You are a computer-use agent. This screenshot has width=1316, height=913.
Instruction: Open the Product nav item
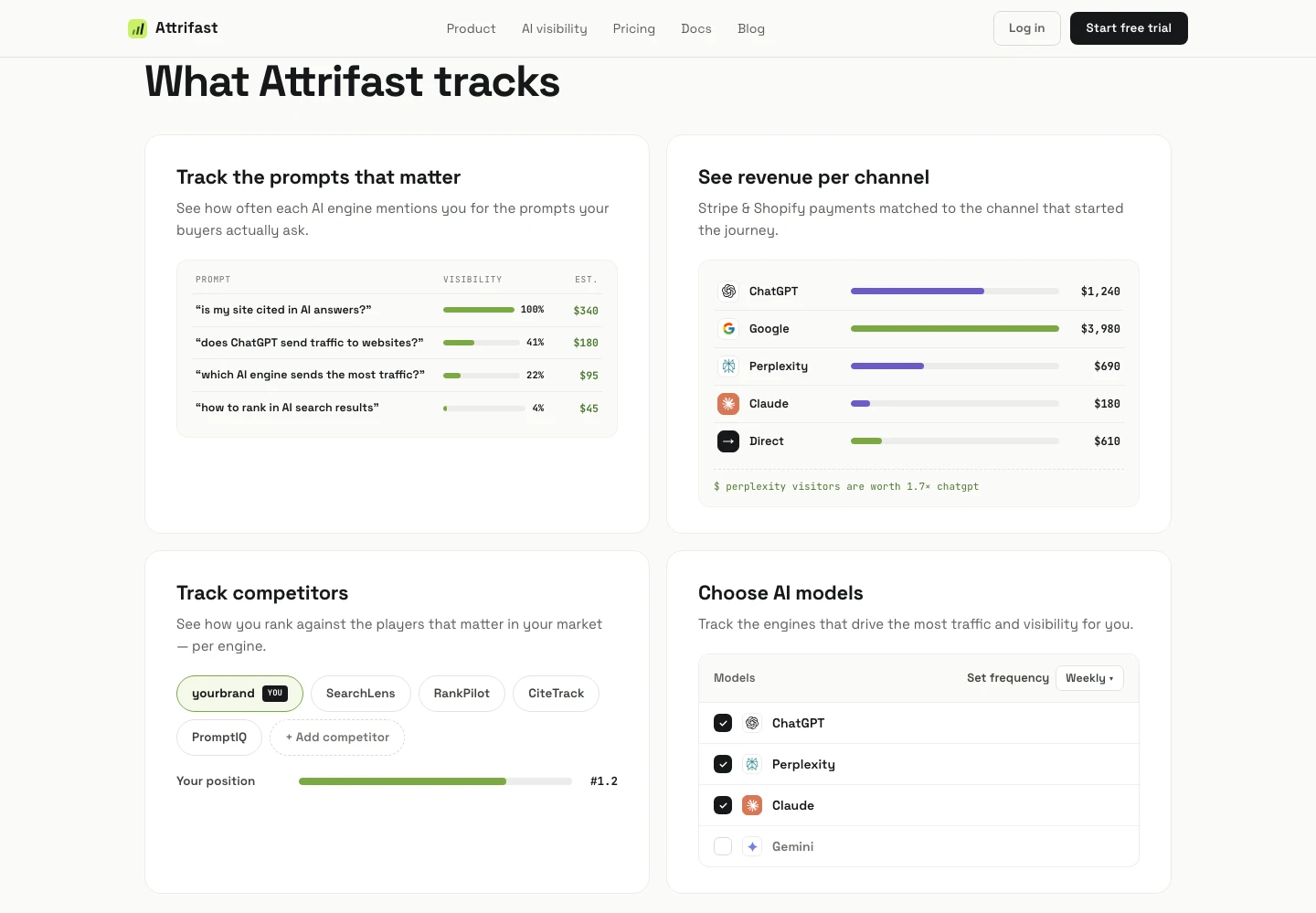click(x=471, y=28)
